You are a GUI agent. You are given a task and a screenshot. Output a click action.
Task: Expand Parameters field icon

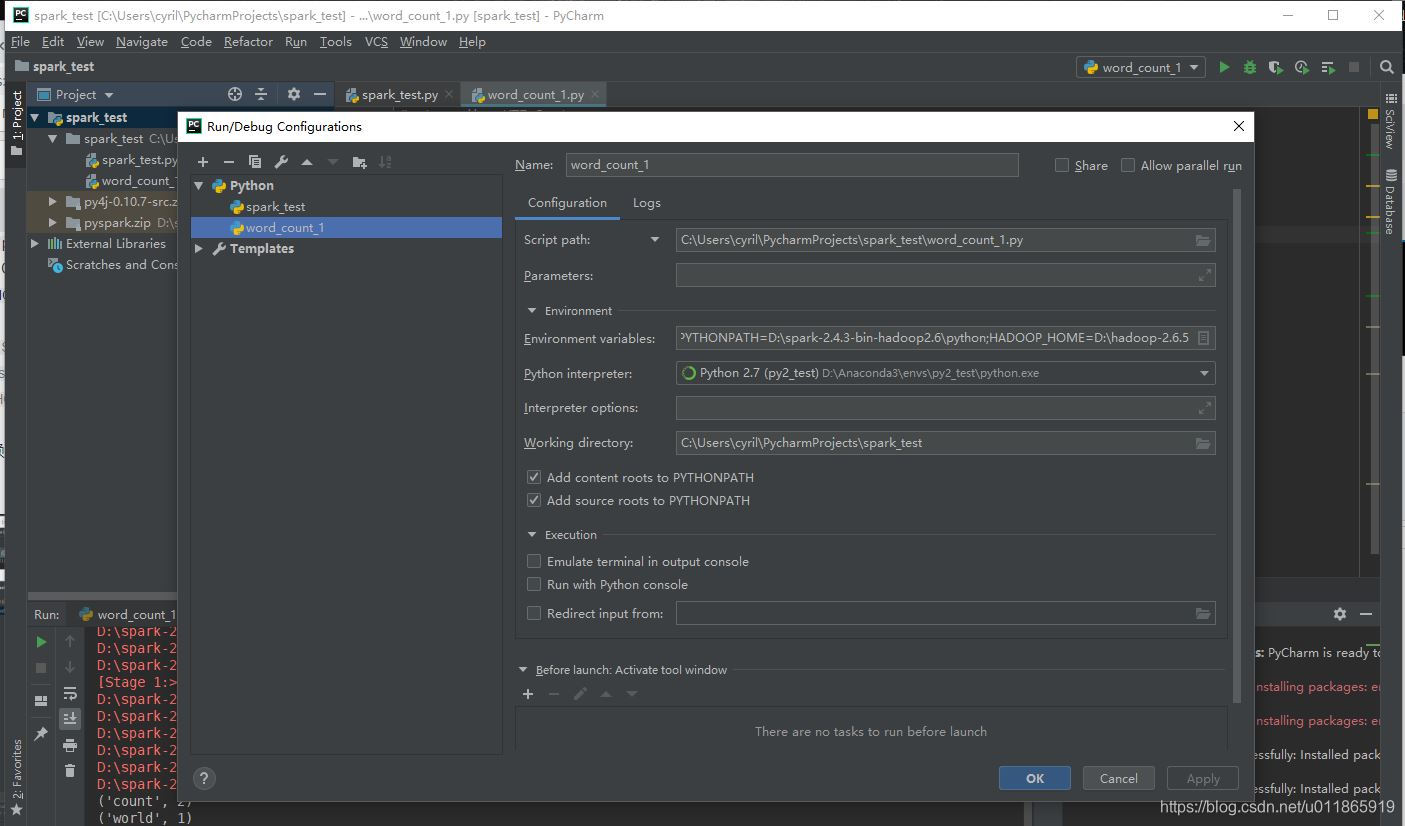pos(1205,275)
